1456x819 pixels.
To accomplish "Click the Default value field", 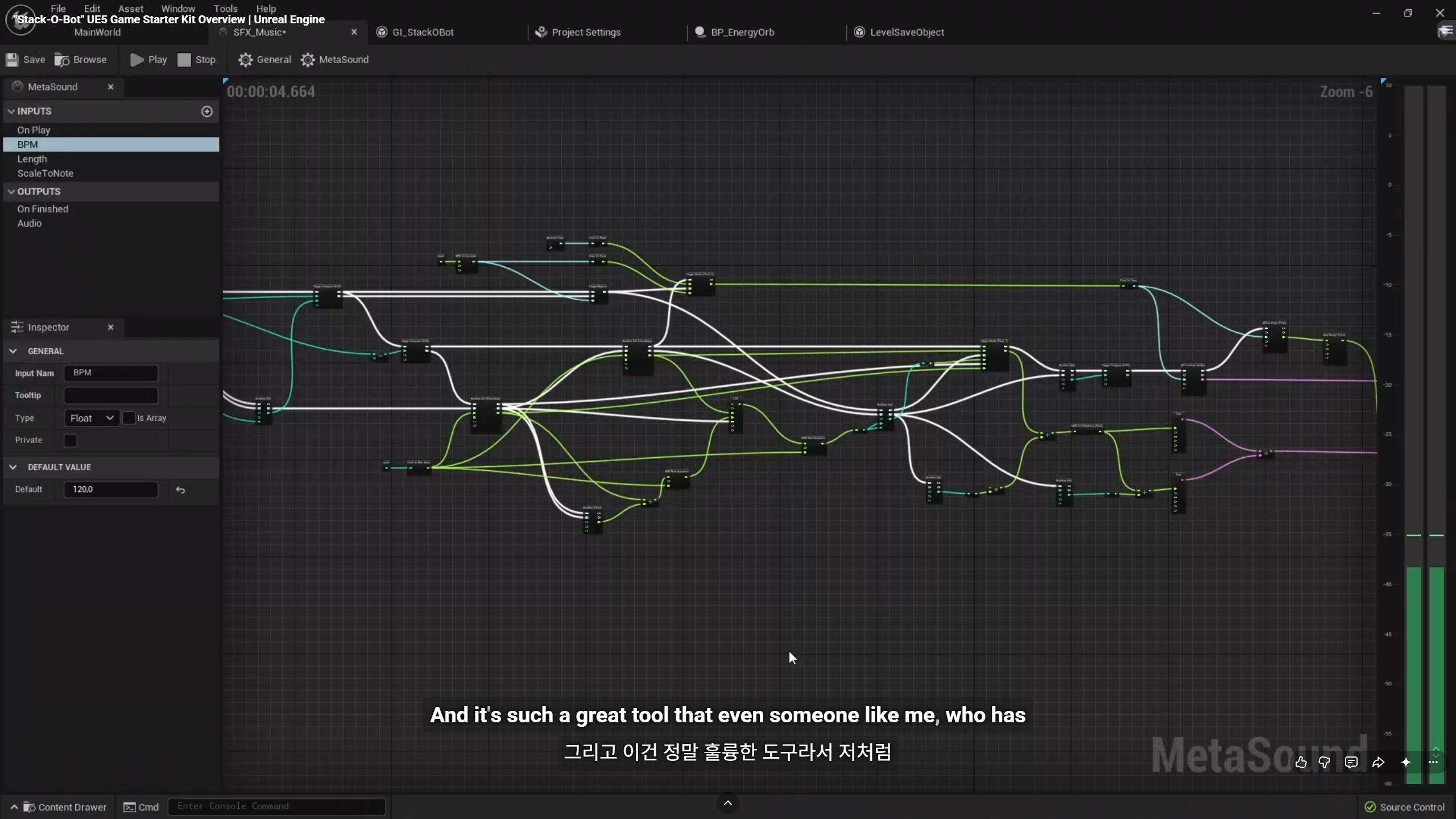I will [x=111, y=490].
